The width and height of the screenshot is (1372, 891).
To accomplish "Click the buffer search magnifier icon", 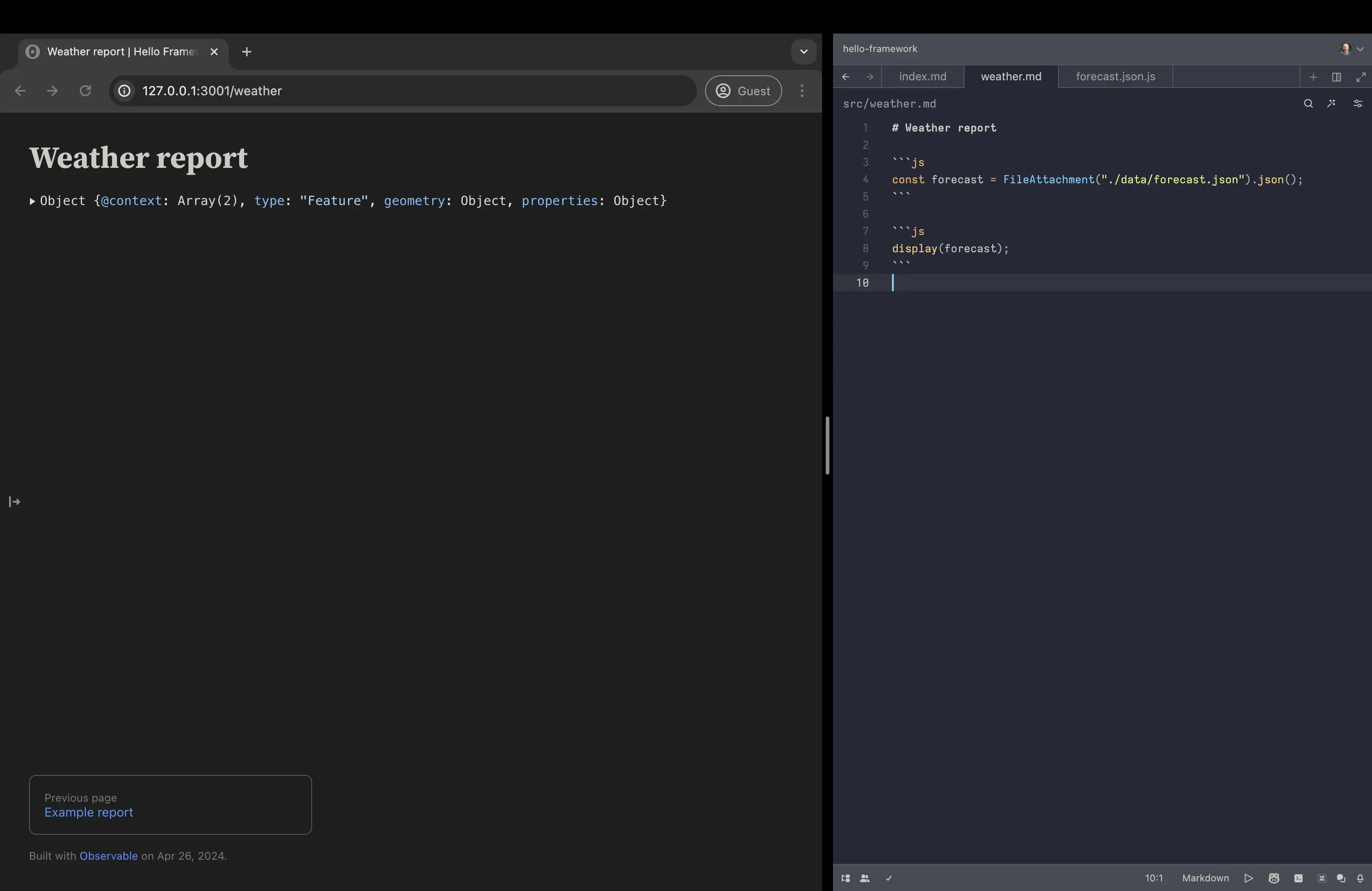I will [1308, 104].
